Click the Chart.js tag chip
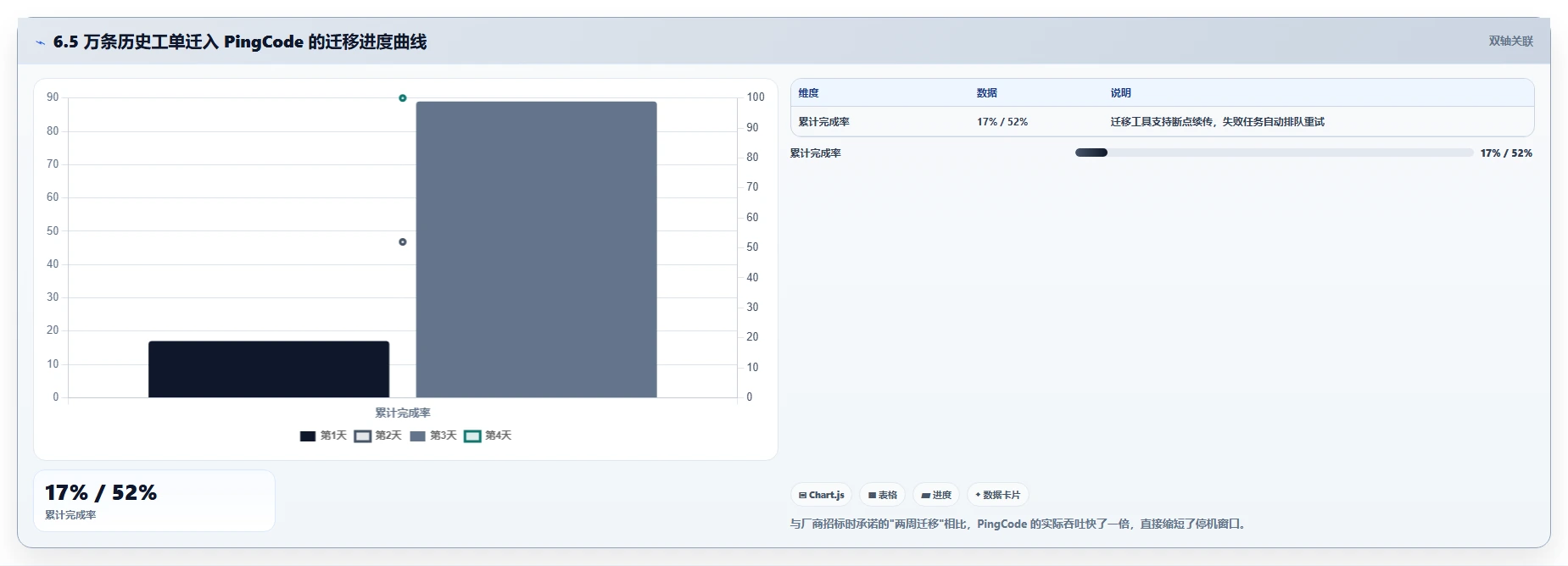 [821, 495]
